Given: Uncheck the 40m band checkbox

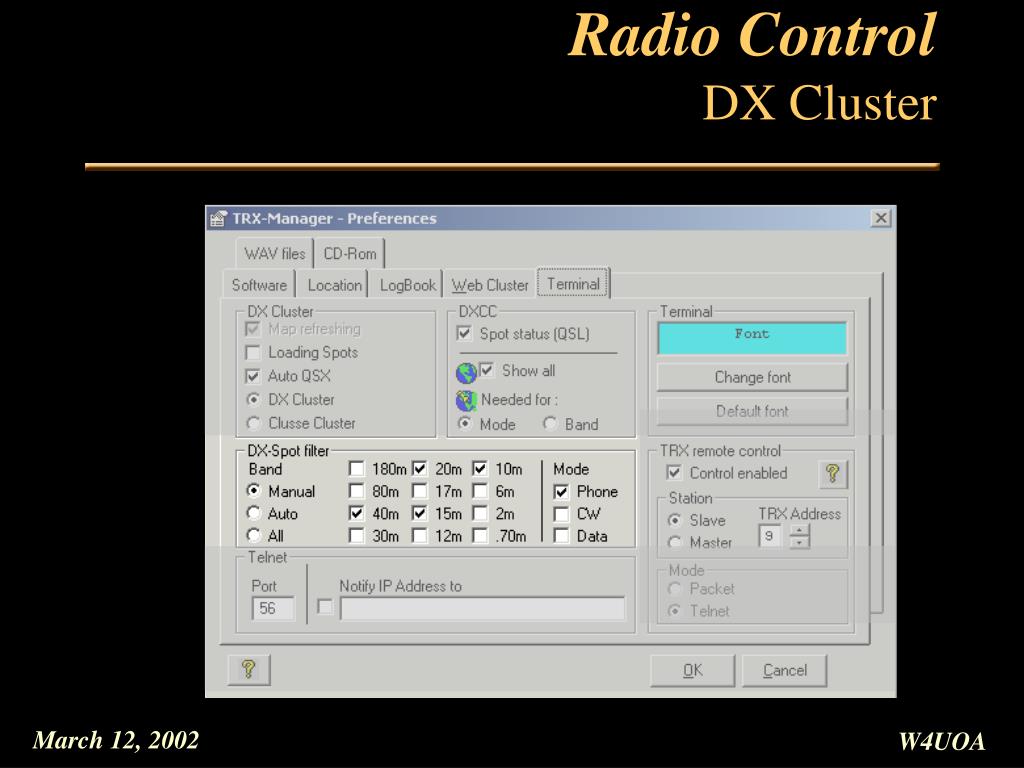Looking at the screenshot, I should click(357, 513).
